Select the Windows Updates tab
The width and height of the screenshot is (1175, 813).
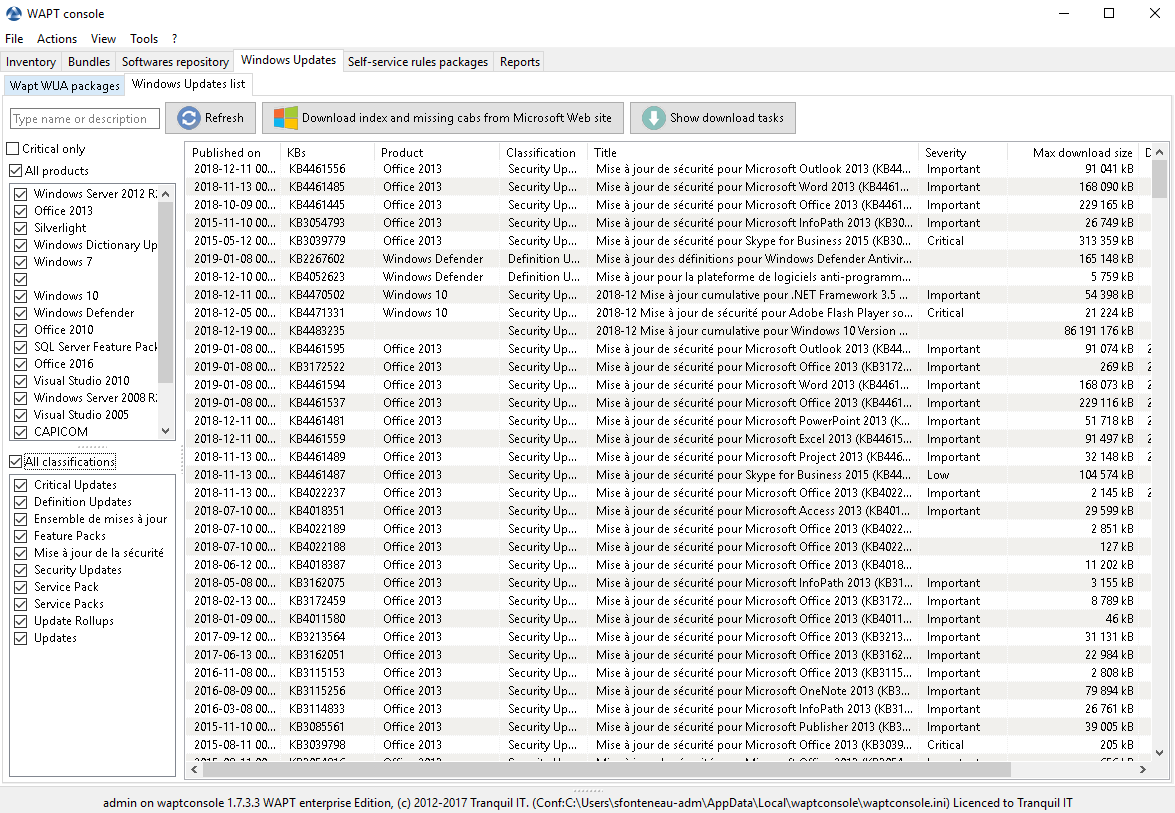click(x=289, y=60)
